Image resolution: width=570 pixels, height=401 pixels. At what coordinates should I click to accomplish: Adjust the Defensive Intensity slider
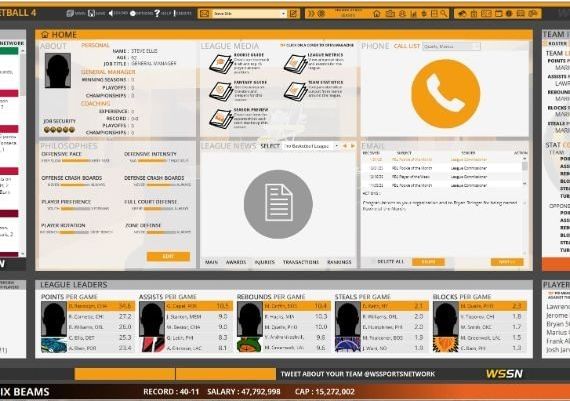153,161
